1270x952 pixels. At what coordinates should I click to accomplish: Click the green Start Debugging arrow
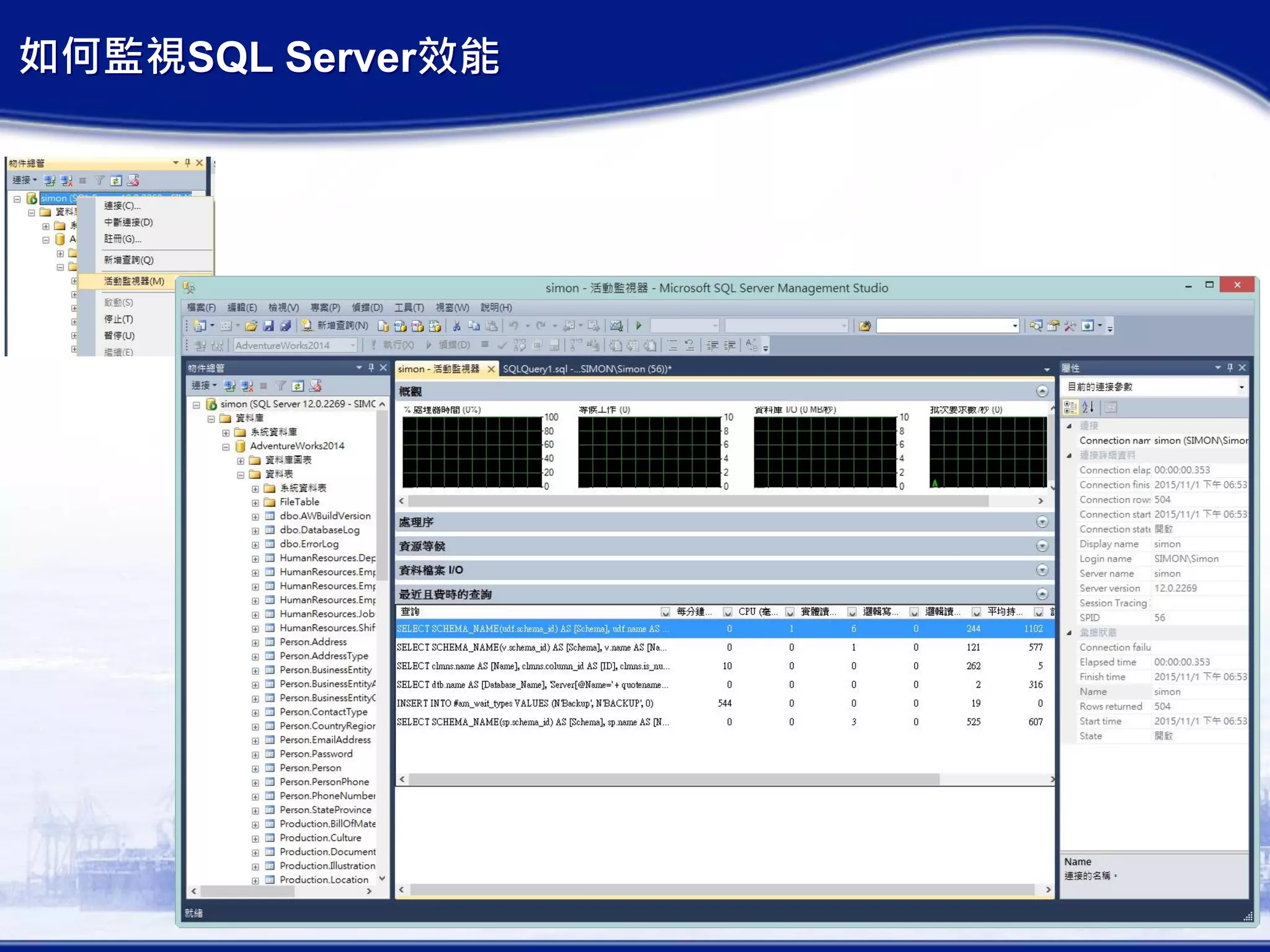pos(639,325)
